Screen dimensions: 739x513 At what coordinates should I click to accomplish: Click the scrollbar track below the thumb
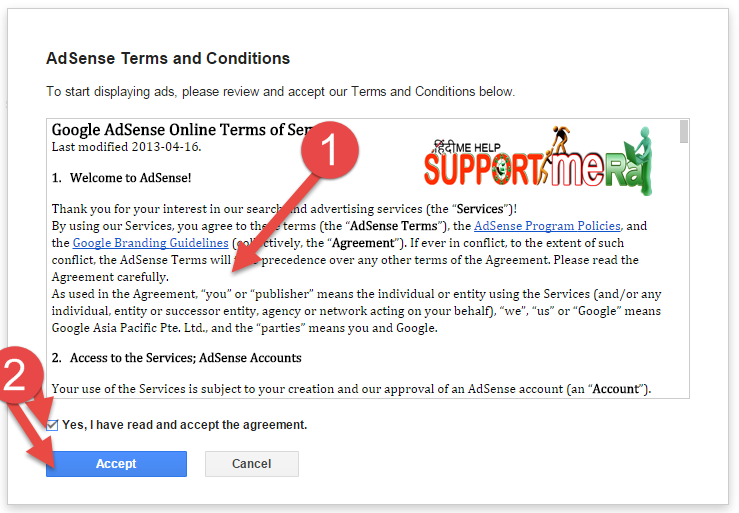tap(684, 269)
